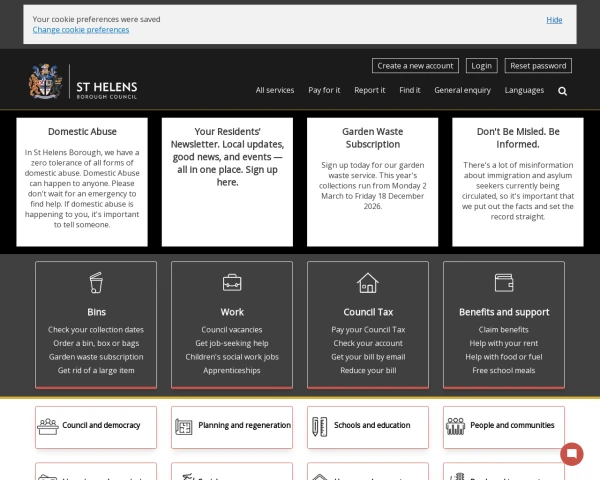The image size is (600, 480).
Task: Open the chat bubble widget
Action: coord(572,454)
